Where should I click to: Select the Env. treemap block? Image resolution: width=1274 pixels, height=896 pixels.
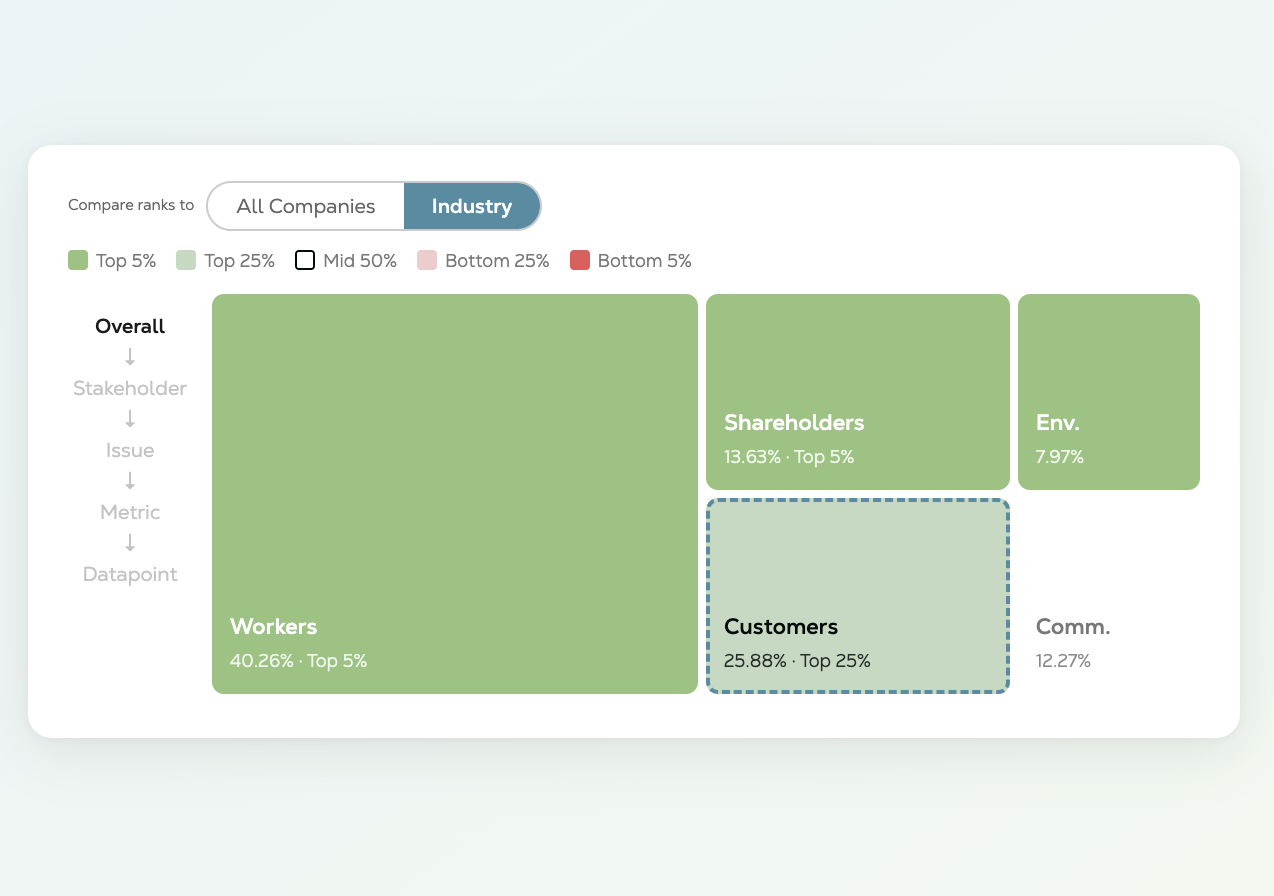click(1108, 391)
